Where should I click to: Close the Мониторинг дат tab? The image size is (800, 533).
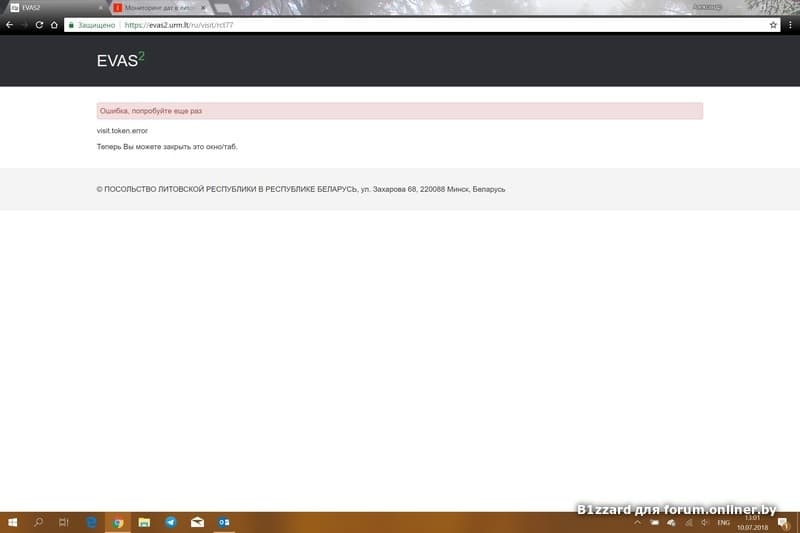(x=203, y=8)
